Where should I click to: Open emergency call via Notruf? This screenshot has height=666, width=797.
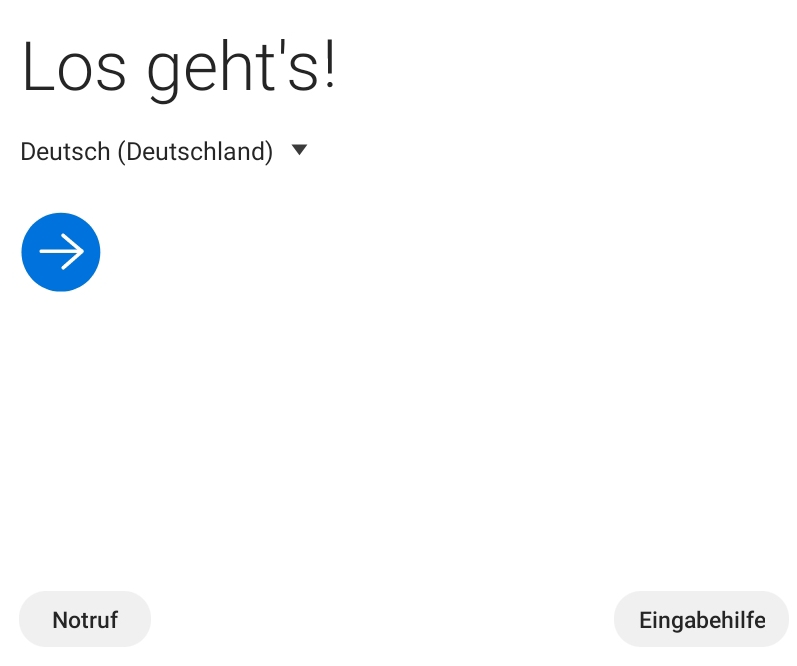85,619
